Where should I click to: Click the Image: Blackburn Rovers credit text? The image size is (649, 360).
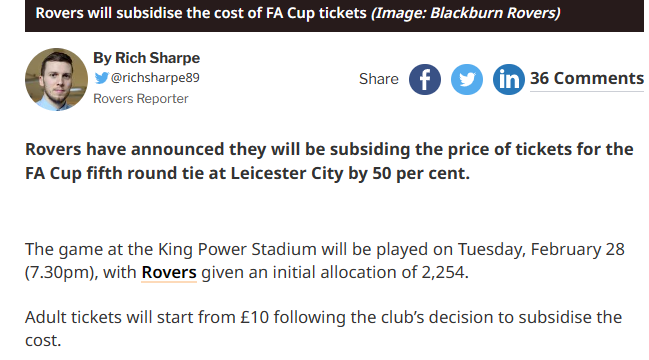466,13
